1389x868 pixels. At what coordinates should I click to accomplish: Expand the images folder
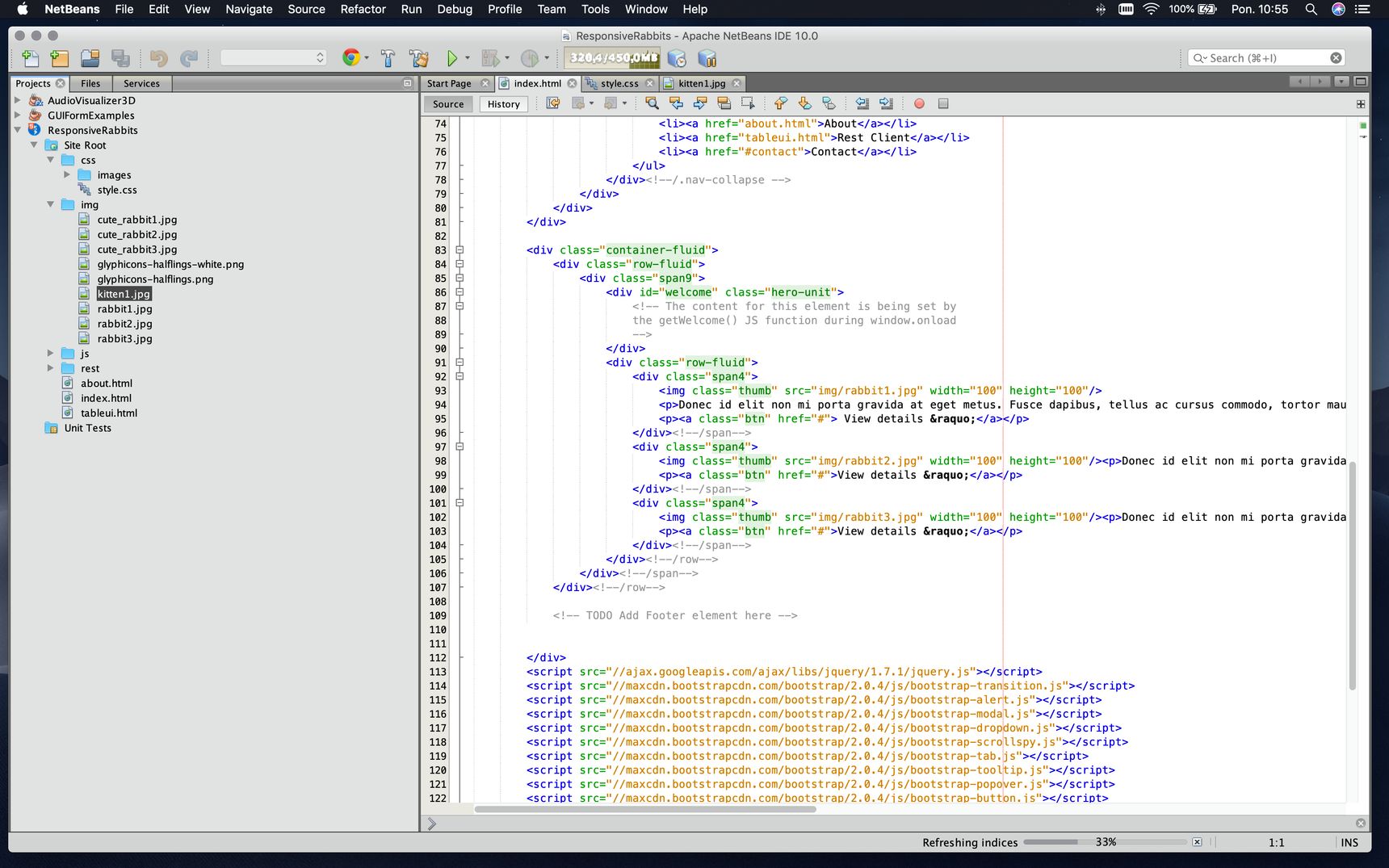coord(67,174)
